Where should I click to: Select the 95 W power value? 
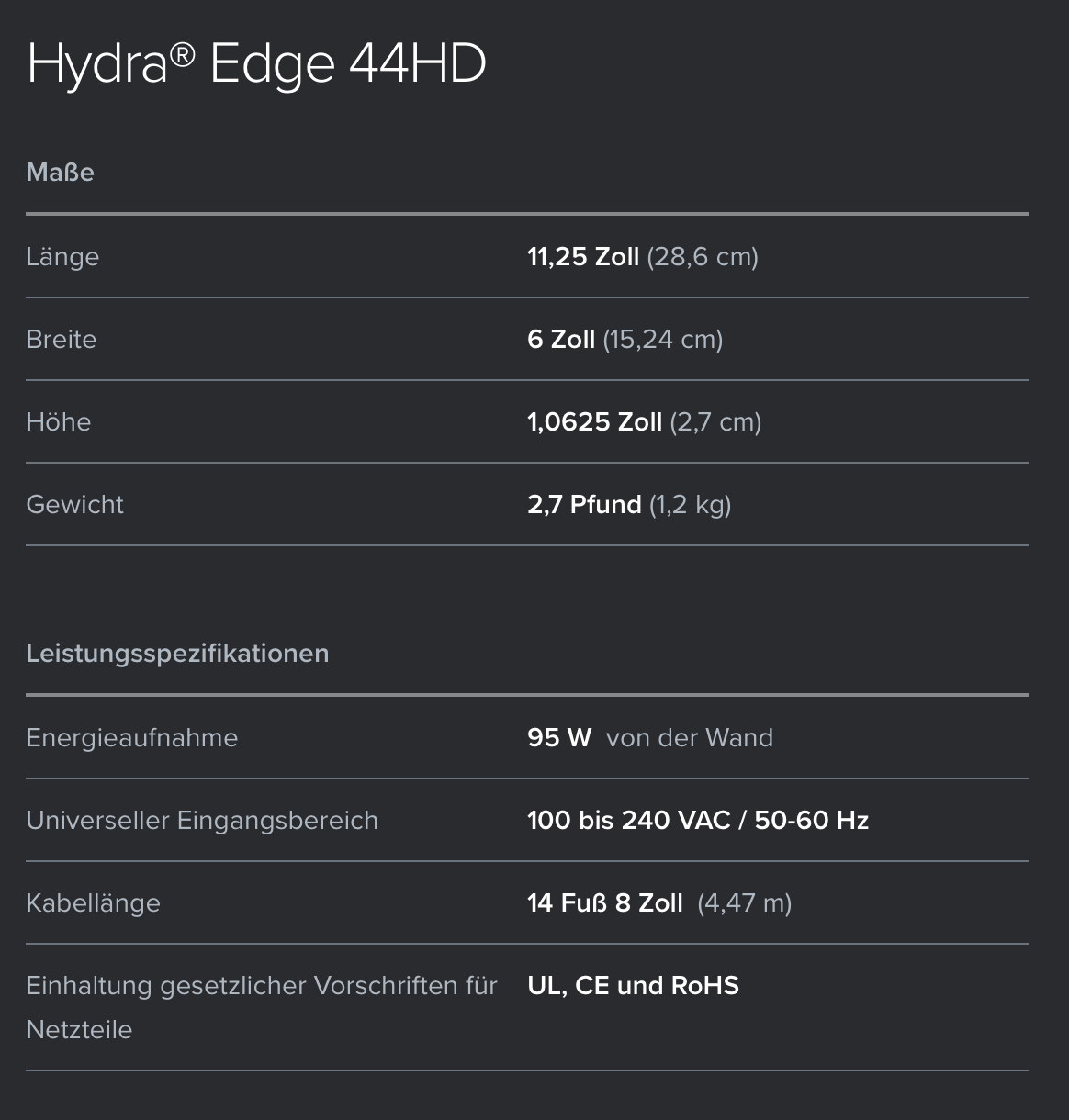[559, 738]
